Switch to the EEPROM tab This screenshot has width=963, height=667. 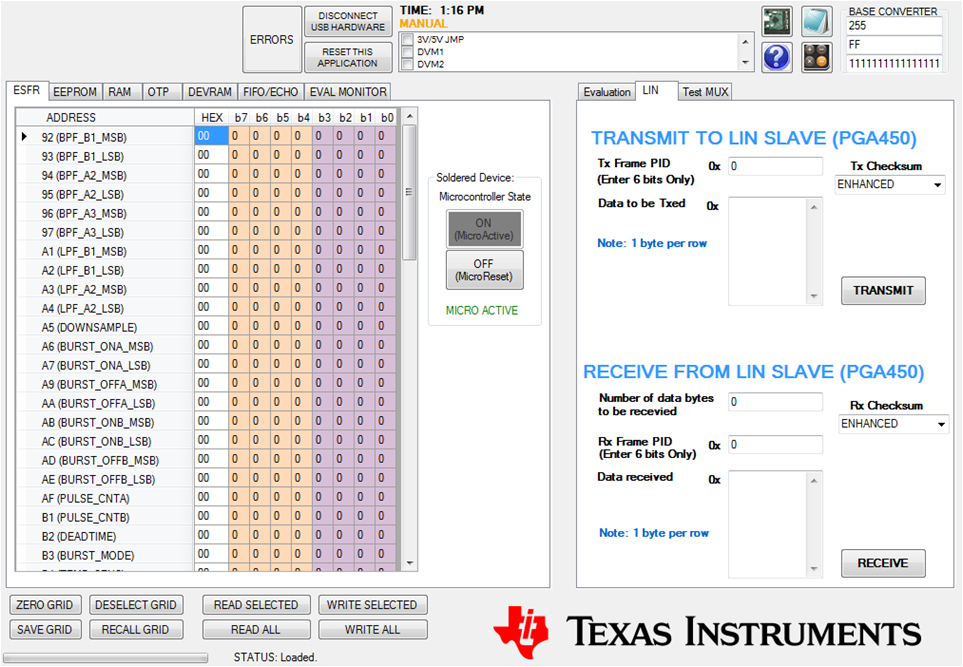point(75,91)
